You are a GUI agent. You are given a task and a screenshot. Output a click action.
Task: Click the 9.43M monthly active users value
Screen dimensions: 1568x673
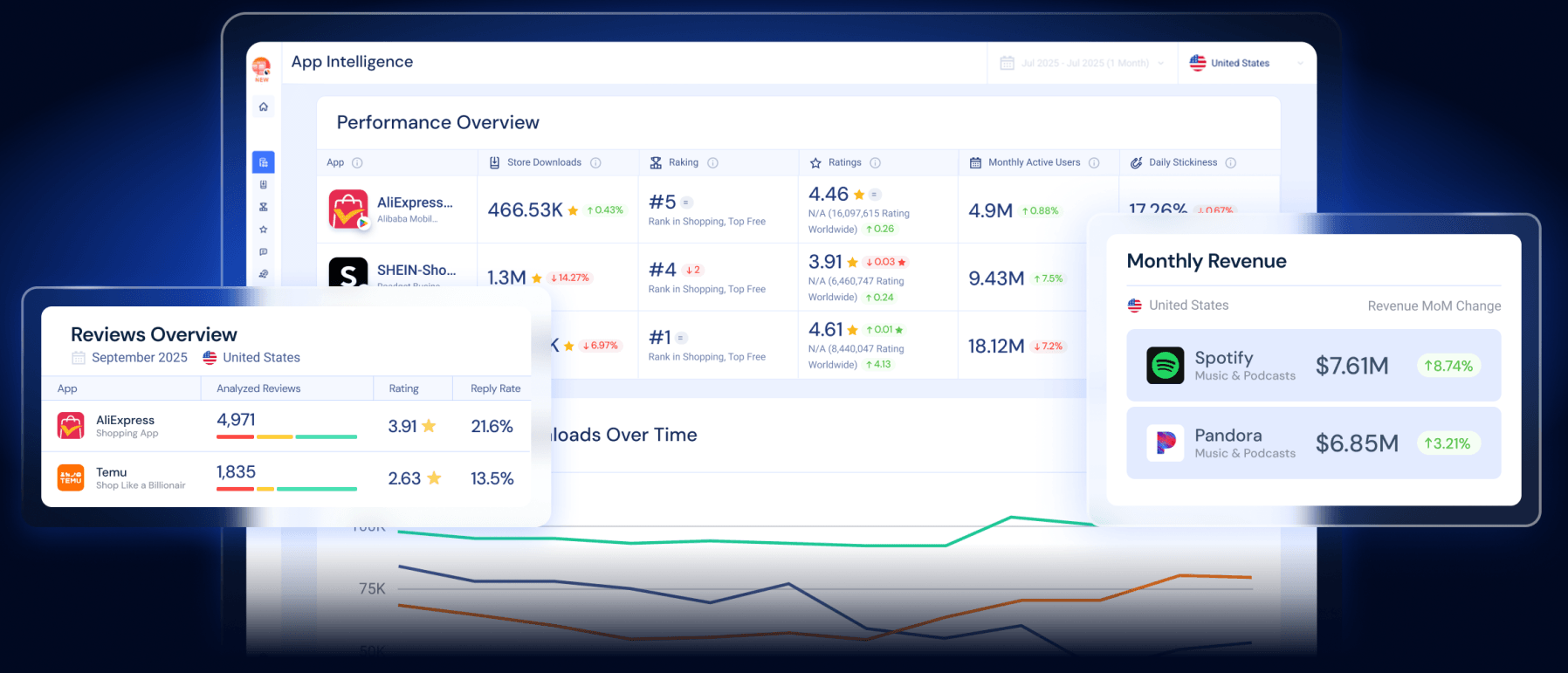point(996,278)
